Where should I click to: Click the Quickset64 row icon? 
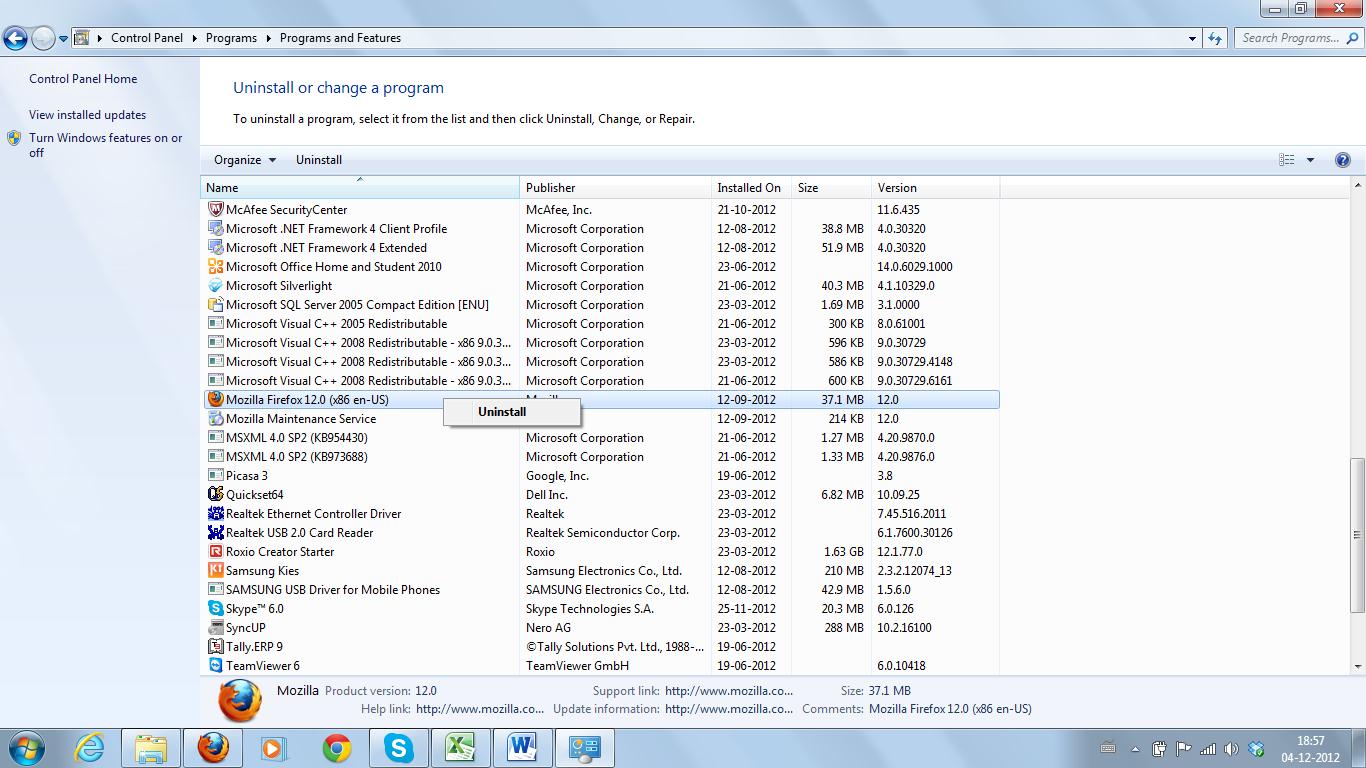coord(215,495)
